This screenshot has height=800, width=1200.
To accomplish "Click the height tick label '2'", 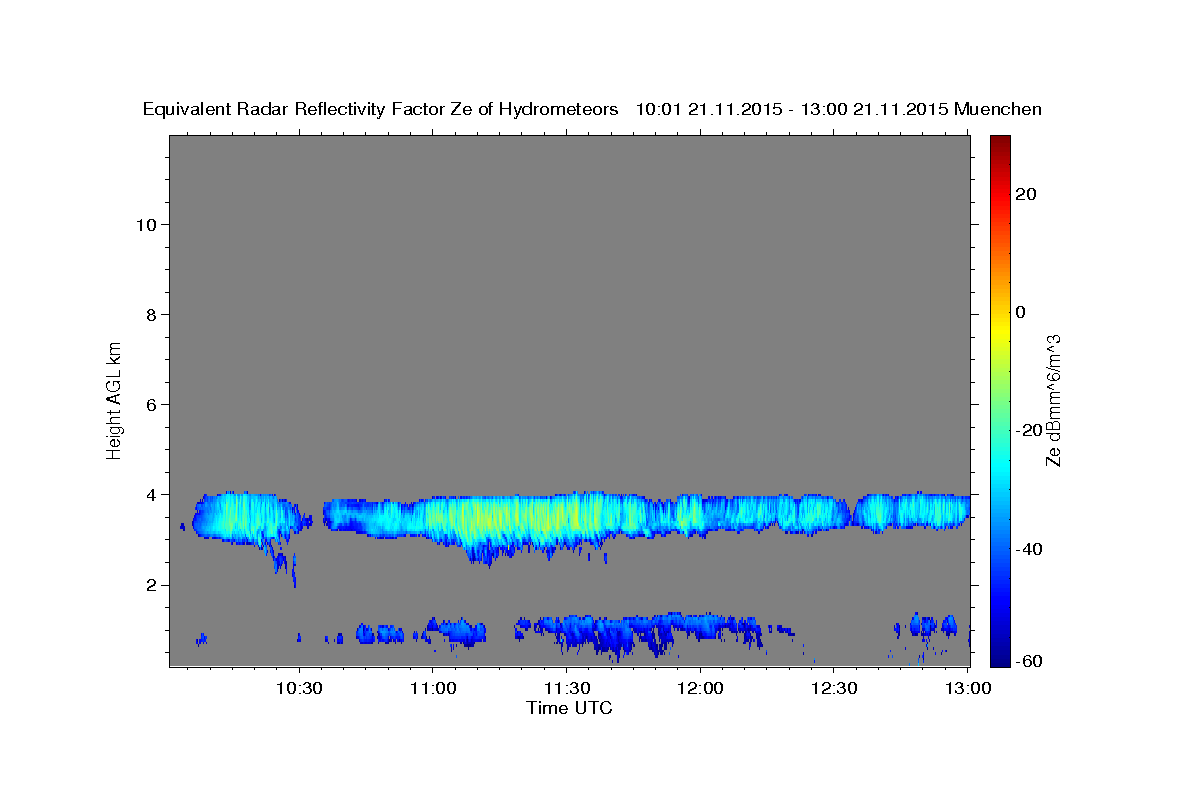I will pyautogui.click(x=149, y=585).
